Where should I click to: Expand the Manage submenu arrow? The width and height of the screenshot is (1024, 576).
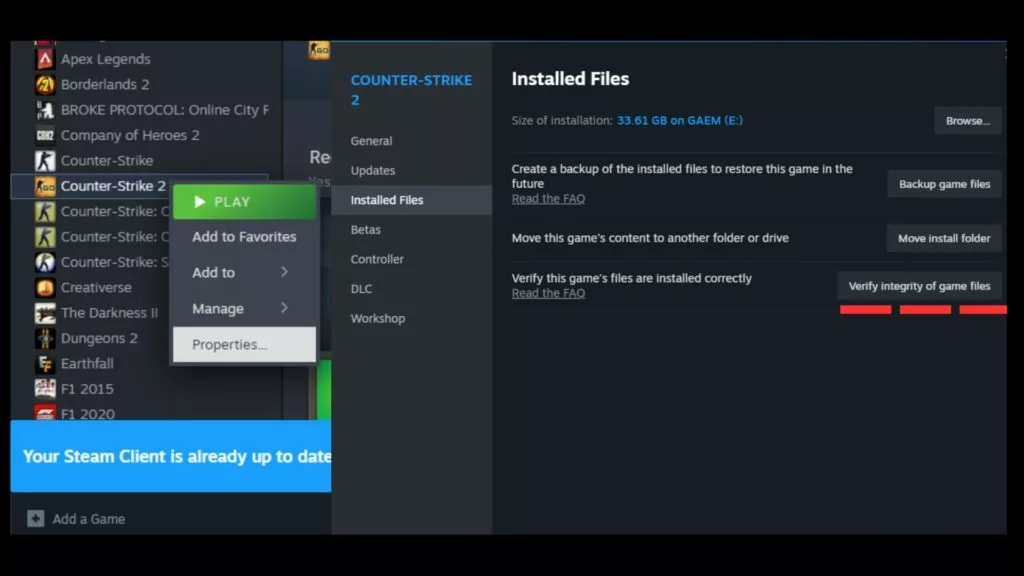coord(285,308)
